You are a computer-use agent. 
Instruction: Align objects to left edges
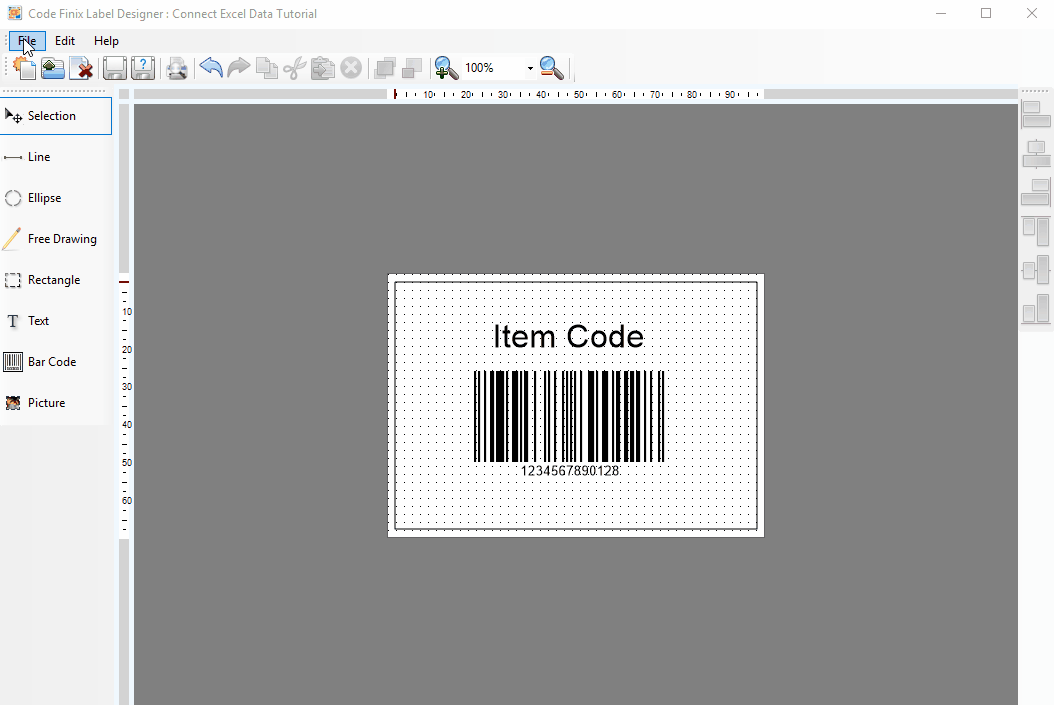tap(1036, 115)
